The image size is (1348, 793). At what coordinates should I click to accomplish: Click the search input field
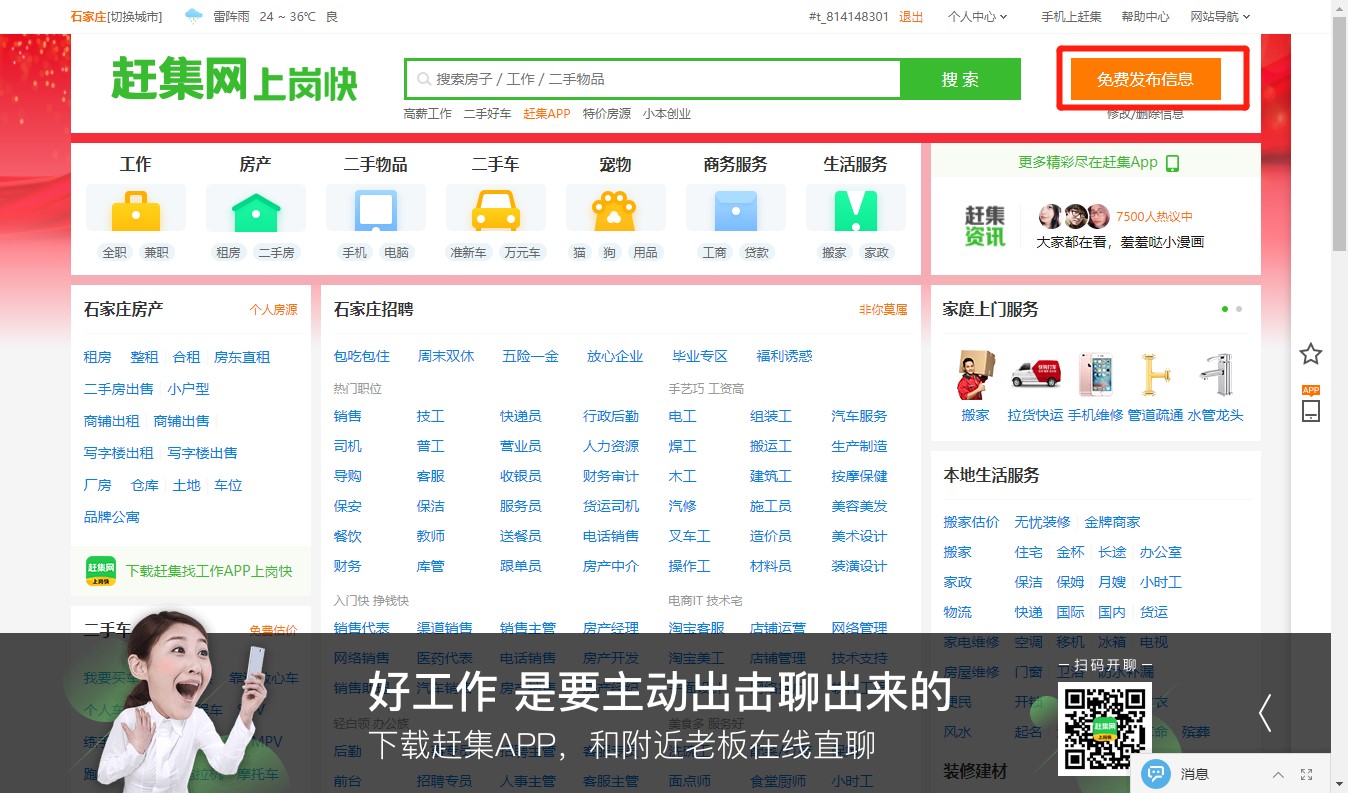654,79
